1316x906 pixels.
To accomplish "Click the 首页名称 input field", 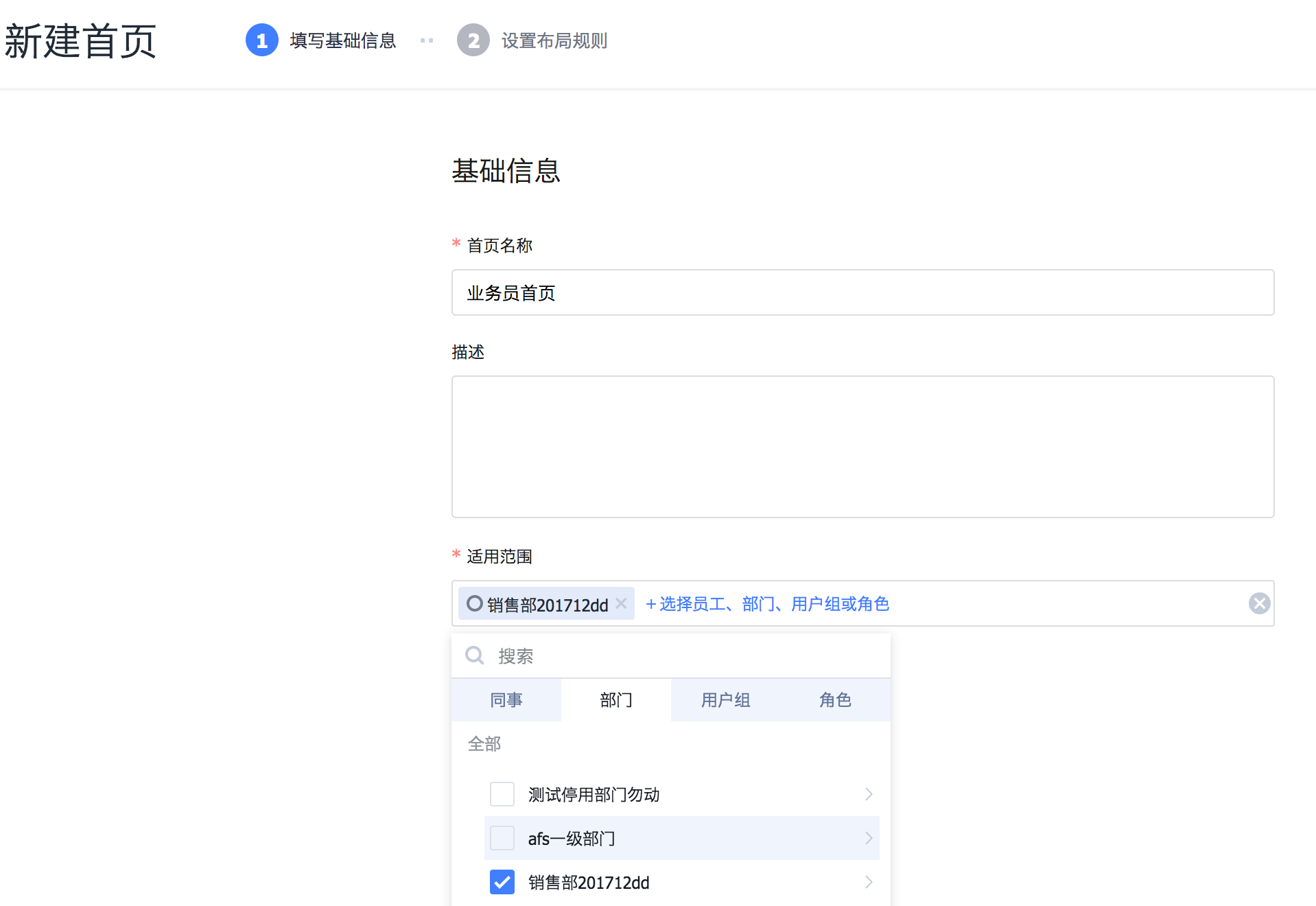I will click(862, 292).
